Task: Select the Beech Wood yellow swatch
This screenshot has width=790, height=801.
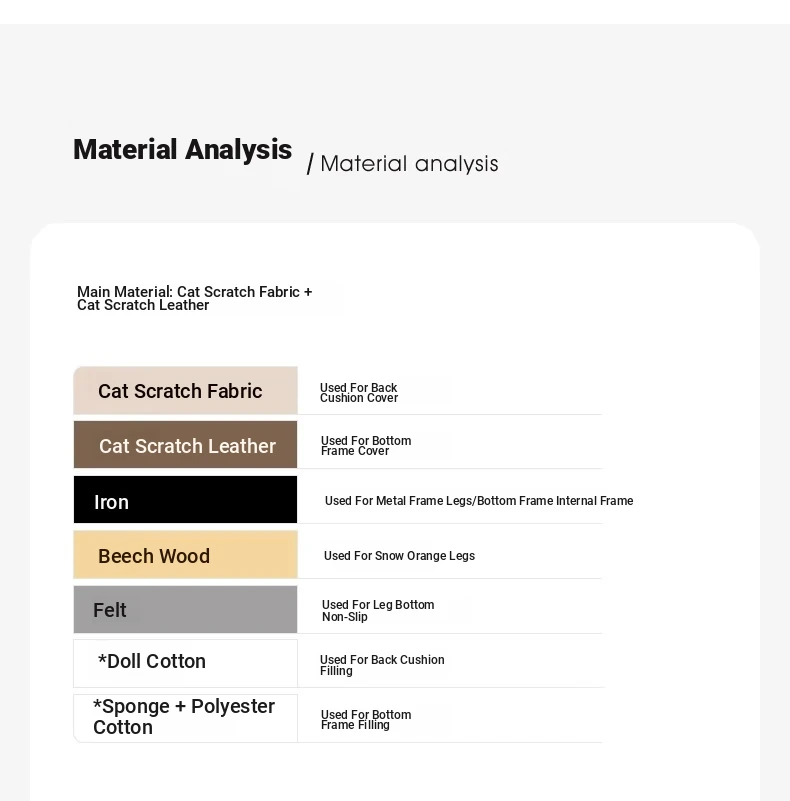Action: click(185, 555)
